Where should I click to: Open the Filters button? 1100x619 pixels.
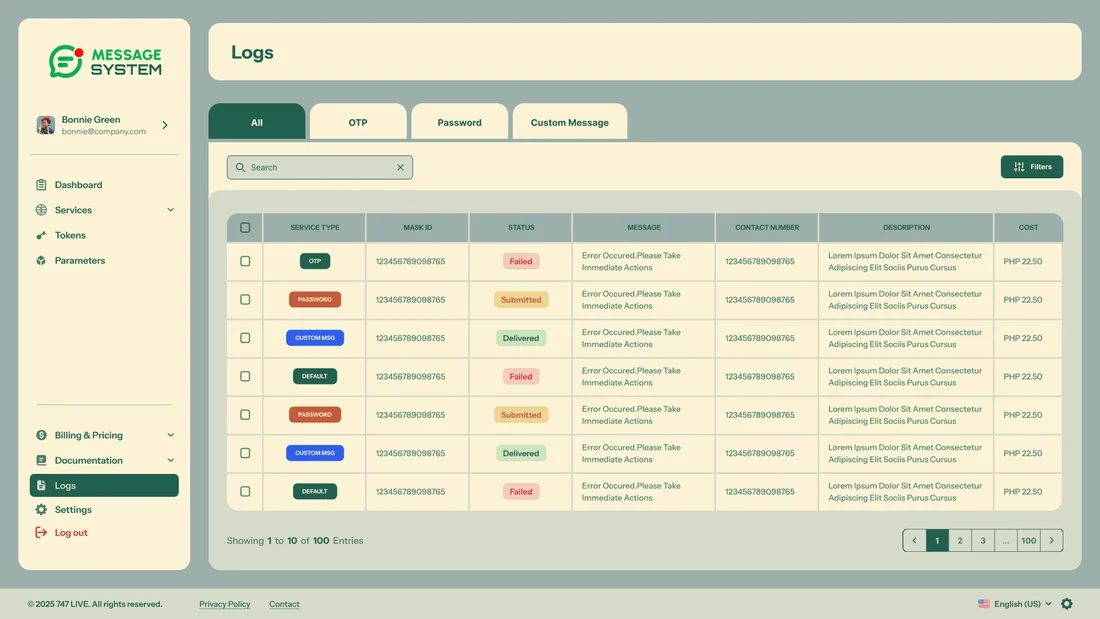[x=1032, y=166]
